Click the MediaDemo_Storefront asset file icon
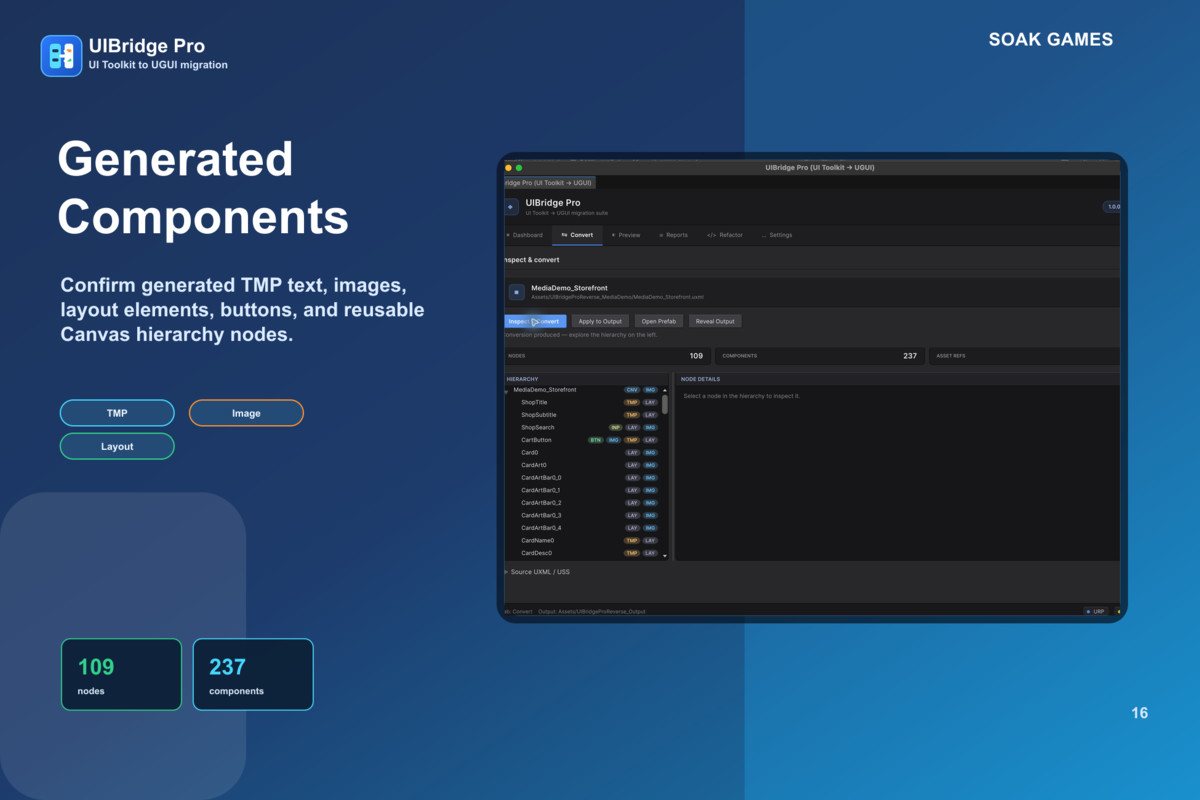The height and width of the screenshot is (800, 1200). pyautogui.click(x=516, y=292)
